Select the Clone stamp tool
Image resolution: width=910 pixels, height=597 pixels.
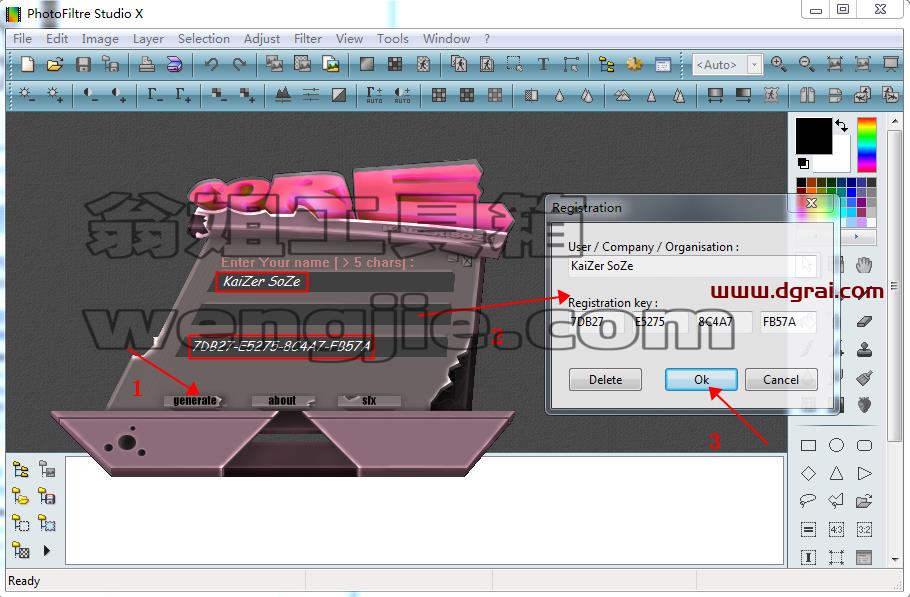tap(864, 349)
